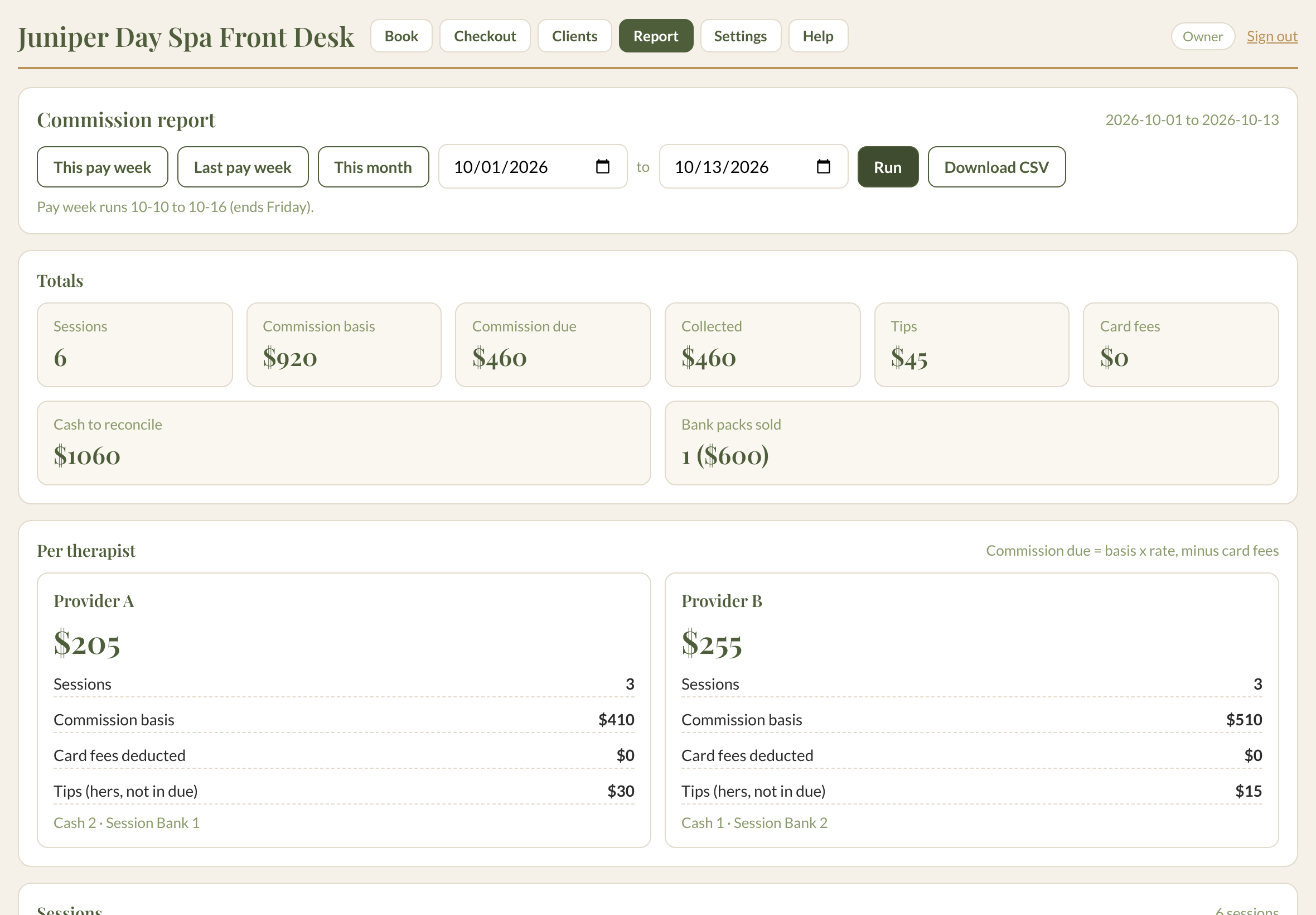Image resolution: width=1316 pixels, height=915 pixels.
Task: Click Provider A's $205 commission amount
Action: pos(87,643)
